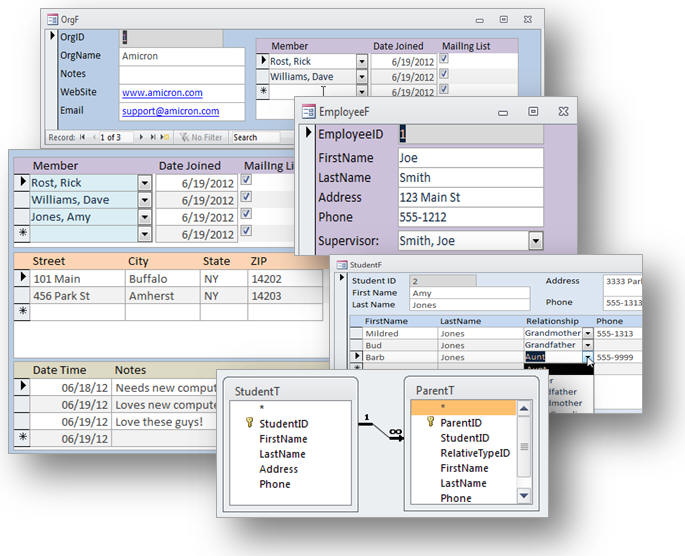Image resolution: width=685 pixels, height=556 pixels.
Task: Select the StudentID primary key field in StudentT
Action: coord(281,424)
